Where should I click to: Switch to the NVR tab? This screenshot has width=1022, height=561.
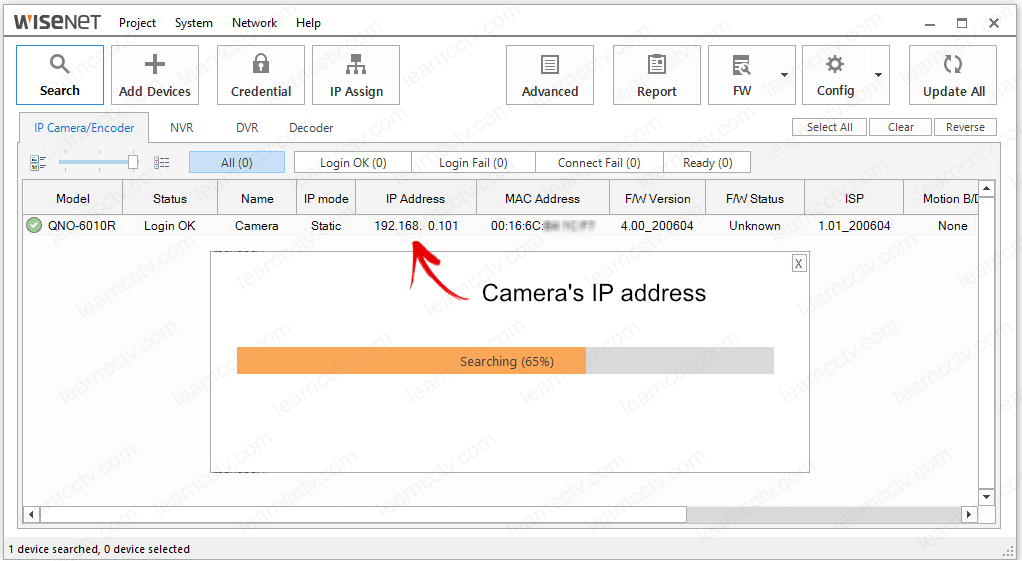pos(181,128)
